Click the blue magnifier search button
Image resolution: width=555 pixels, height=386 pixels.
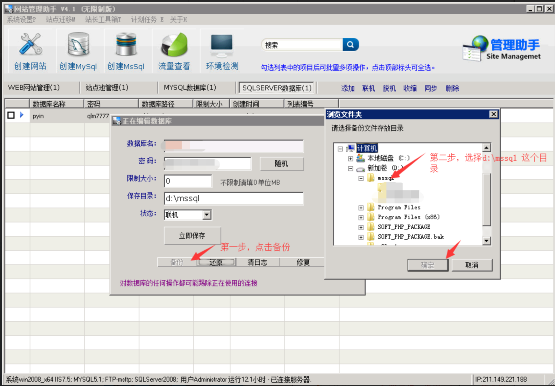(x=350, y=45)
